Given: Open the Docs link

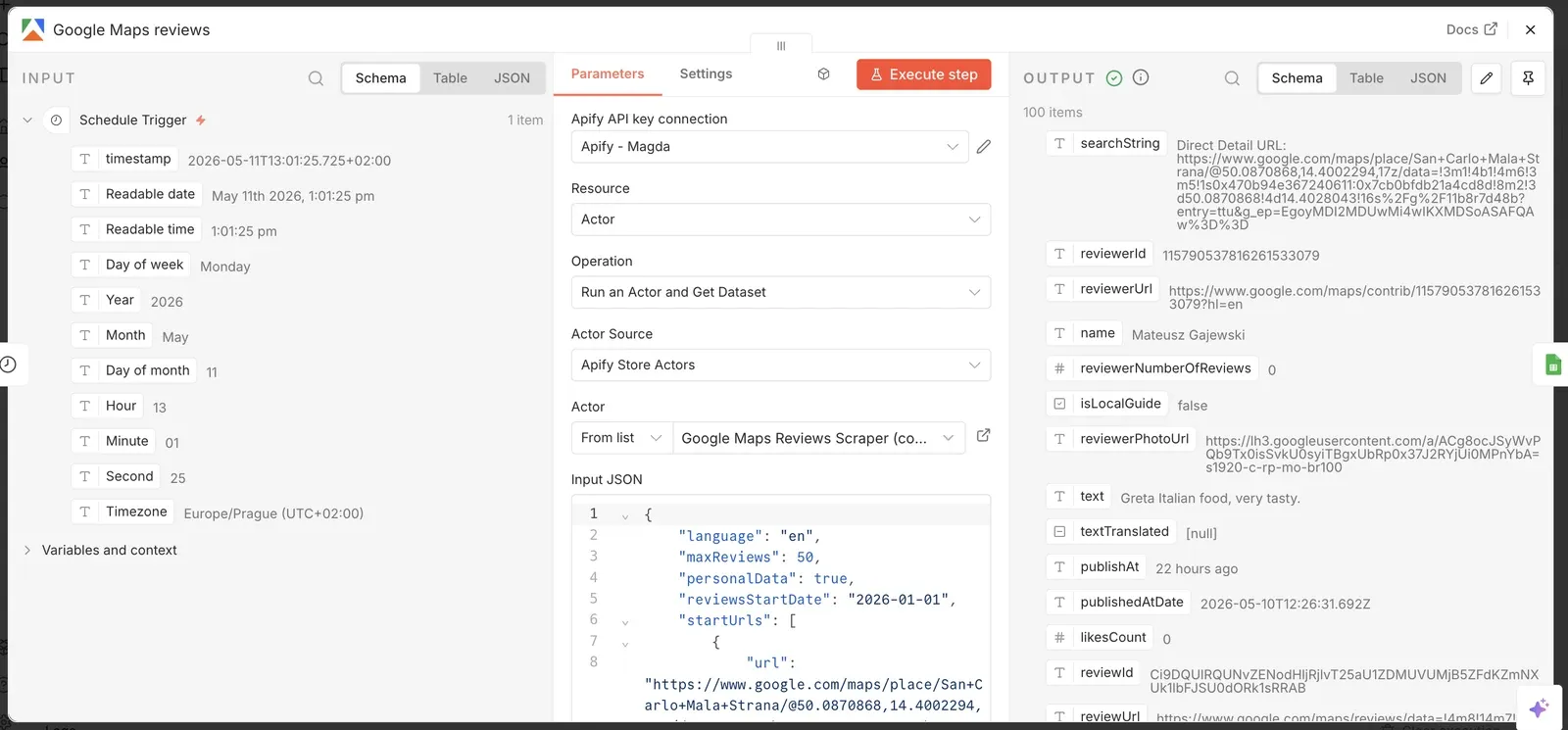Looking at the screenshot, I should [x=1471, y=29].
